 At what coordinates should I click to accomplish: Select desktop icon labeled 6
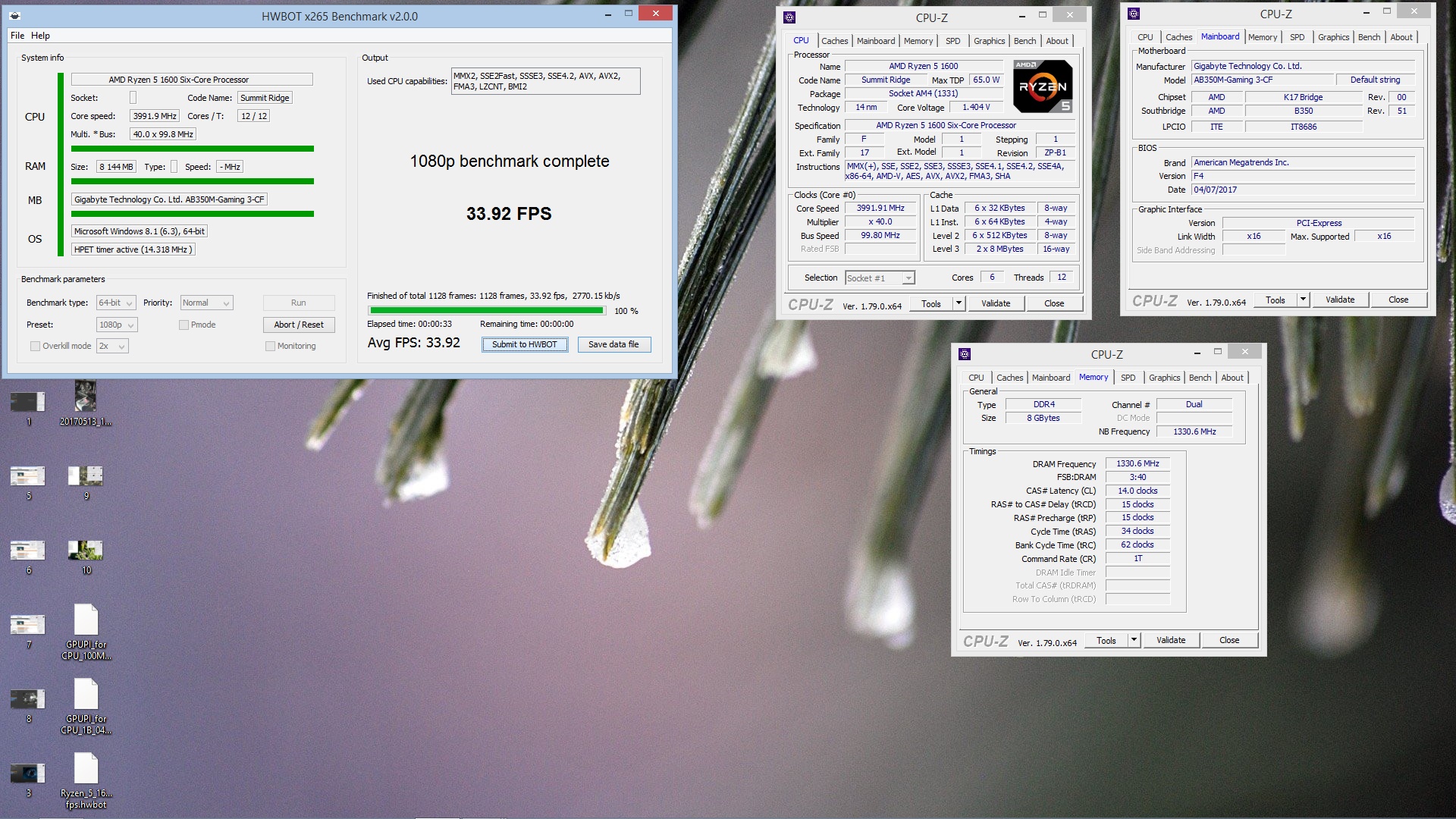pyautogui.click(x=28, y=557)
